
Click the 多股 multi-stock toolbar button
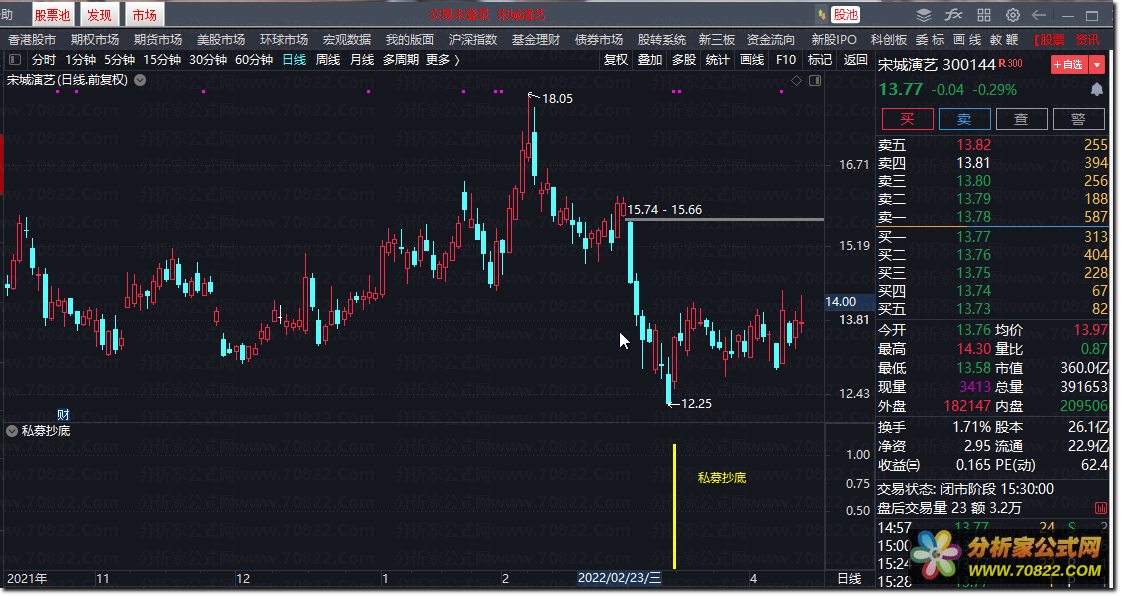(x=684, y=60)
